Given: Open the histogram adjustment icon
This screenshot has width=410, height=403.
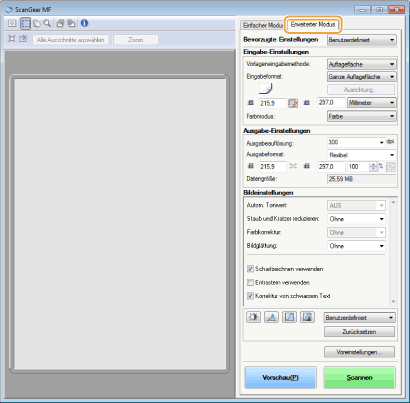Looking at the screenshot, I should [271, 317].
